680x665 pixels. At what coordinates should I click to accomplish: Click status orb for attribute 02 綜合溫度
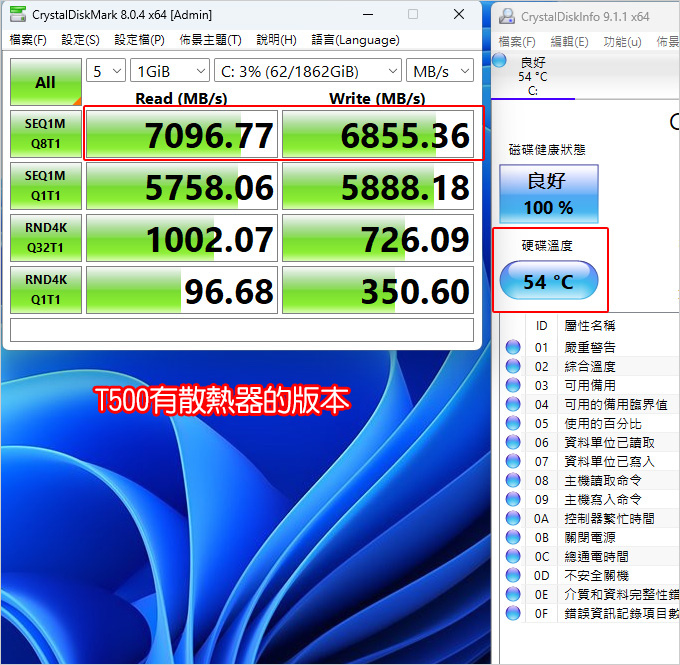coord(513,366)
